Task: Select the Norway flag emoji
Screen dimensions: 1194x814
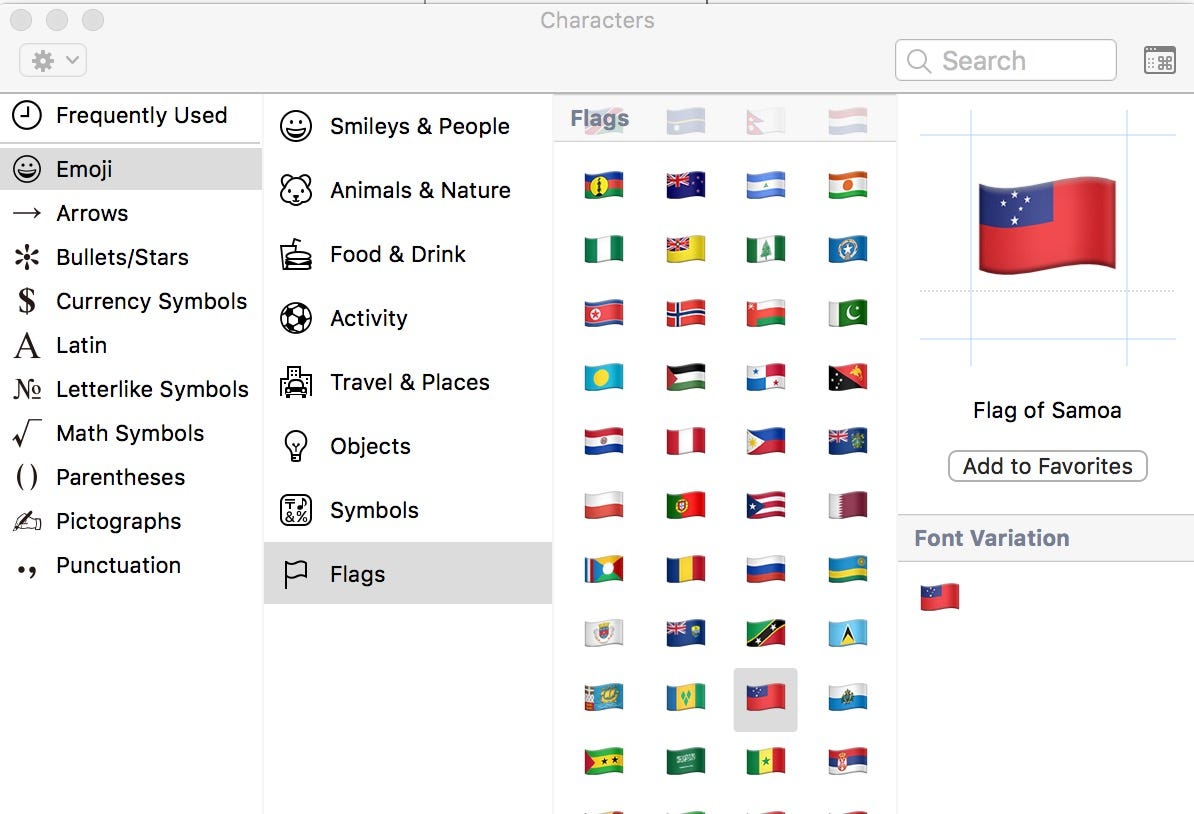Action: click(x=686, y=313)
